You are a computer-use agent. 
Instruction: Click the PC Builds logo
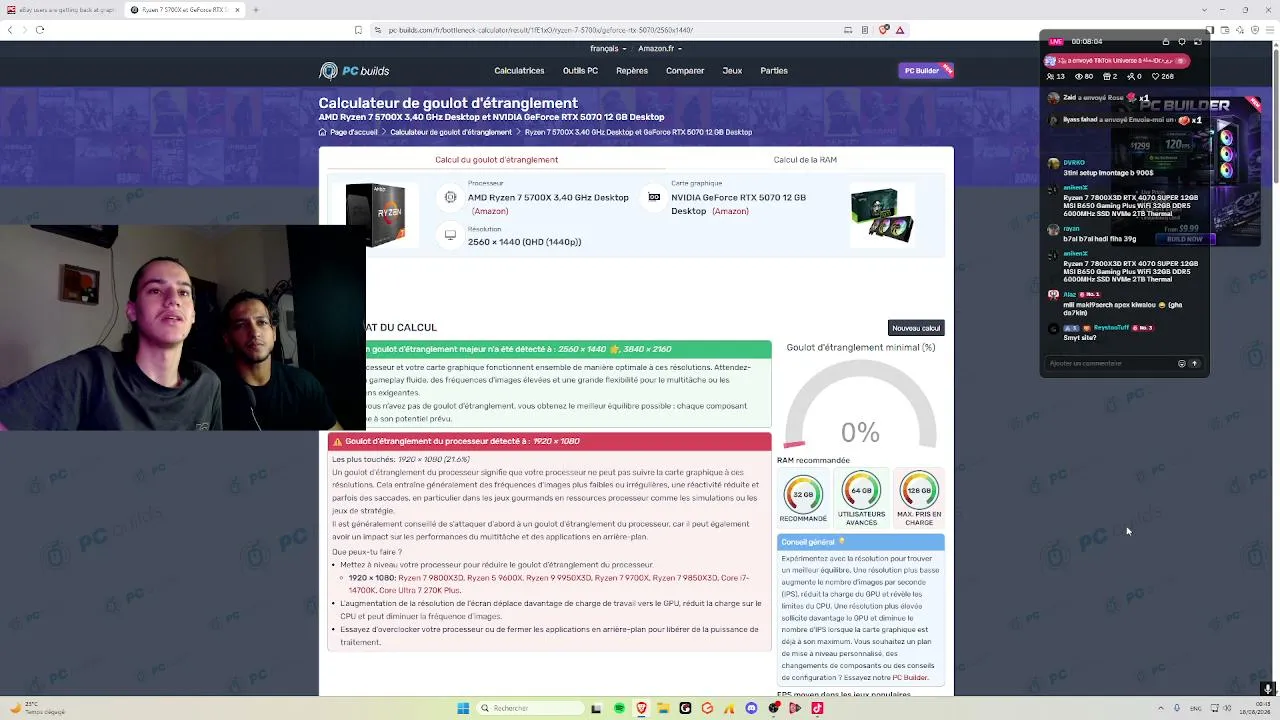354,71
